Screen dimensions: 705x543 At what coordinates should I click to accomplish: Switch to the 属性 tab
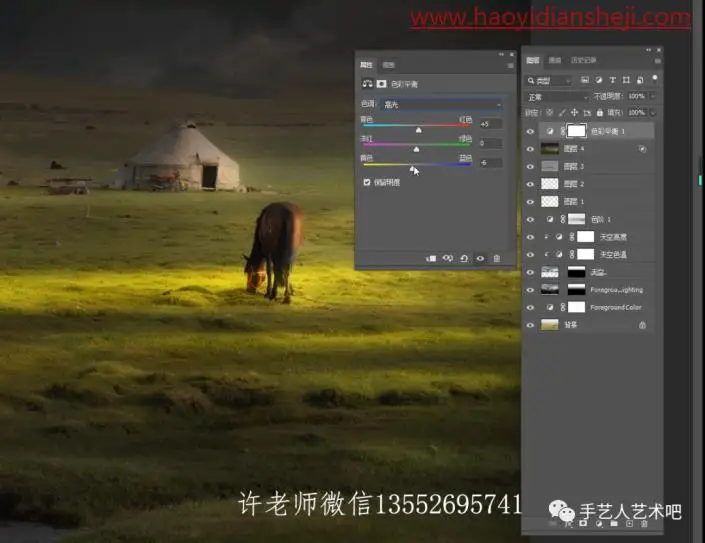[x=366, y=65]
